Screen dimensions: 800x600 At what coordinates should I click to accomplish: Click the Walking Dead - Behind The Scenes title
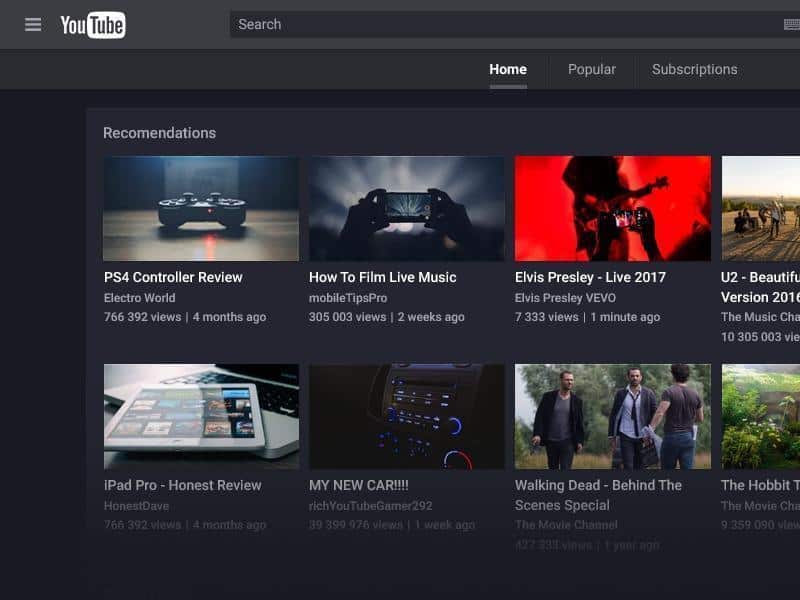[598, 495]
